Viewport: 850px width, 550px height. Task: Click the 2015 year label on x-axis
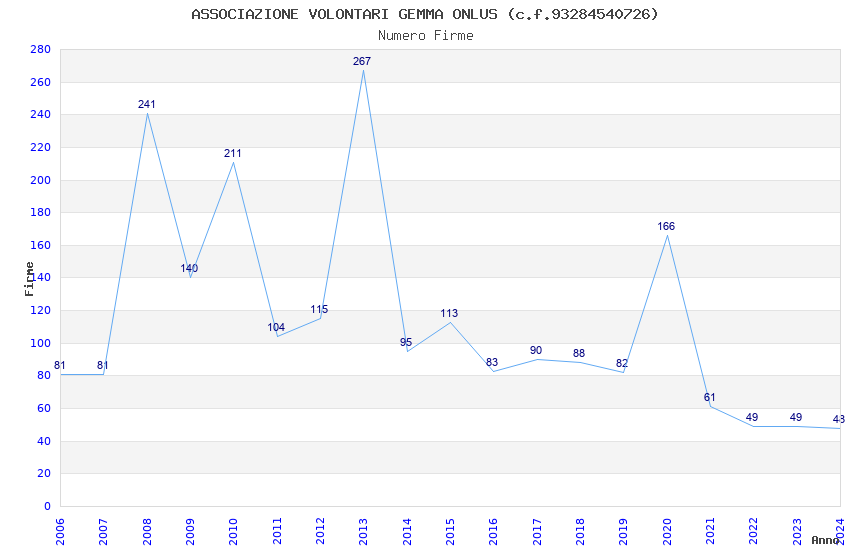pyautogui.click(x=450, y=532)
